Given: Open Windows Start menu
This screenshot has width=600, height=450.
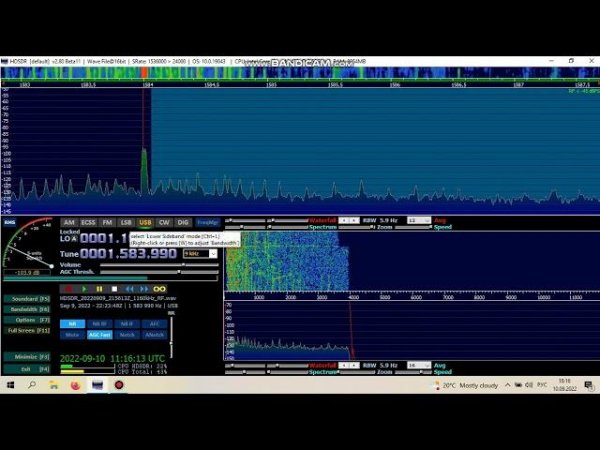Looking at the screenshot, I should 10,385.
